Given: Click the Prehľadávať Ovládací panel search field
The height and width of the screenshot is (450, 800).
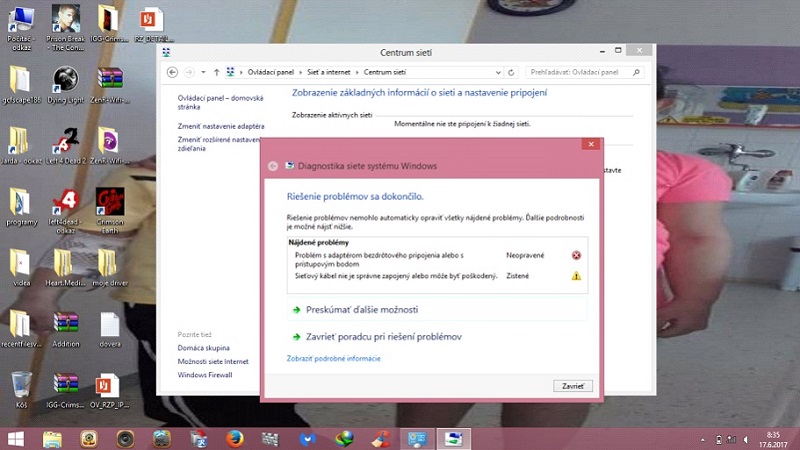Looking at the screenshot, I should (x=581, y=73).
